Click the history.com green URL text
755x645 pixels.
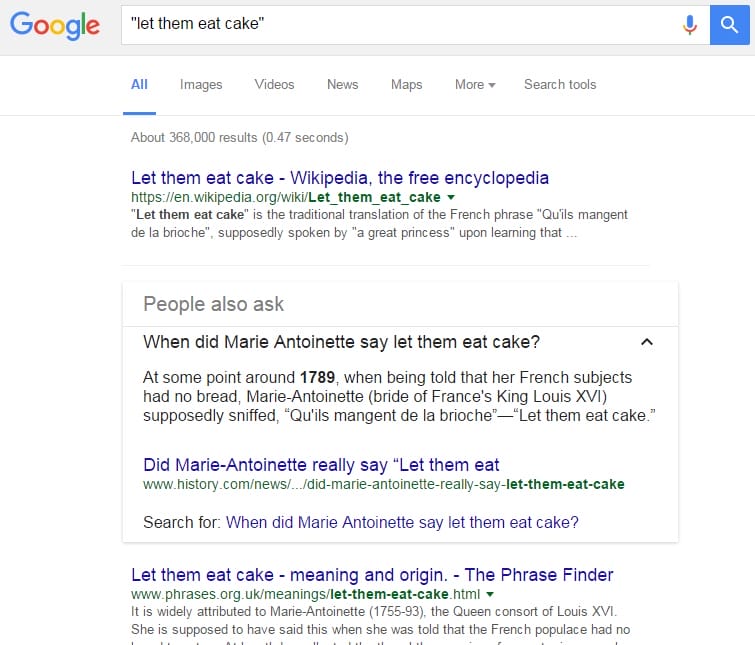pos(383,485)
